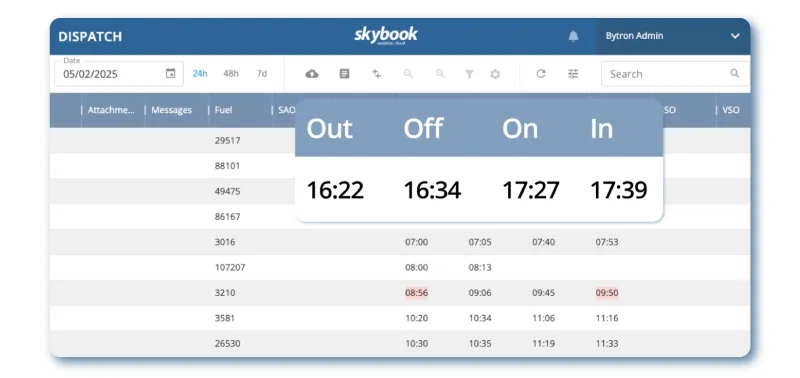Switch to the 7d time range
800x378 pixels.
click(x=262, y=73)
